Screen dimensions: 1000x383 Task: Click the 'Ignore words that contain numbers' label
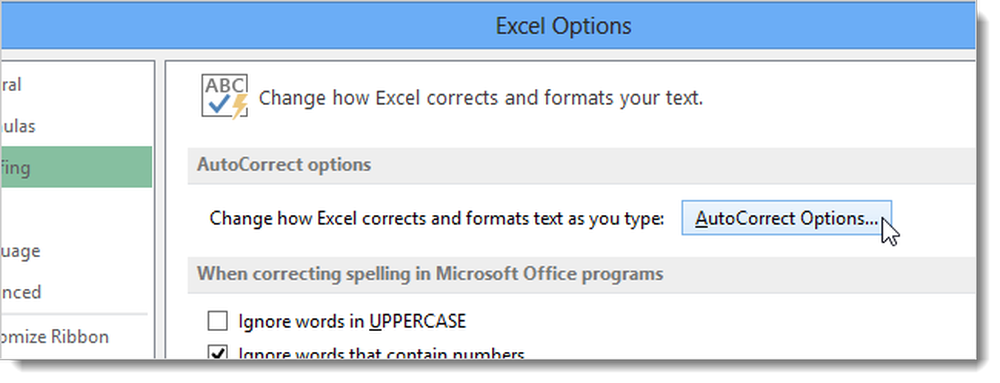[x=381, y=354]
